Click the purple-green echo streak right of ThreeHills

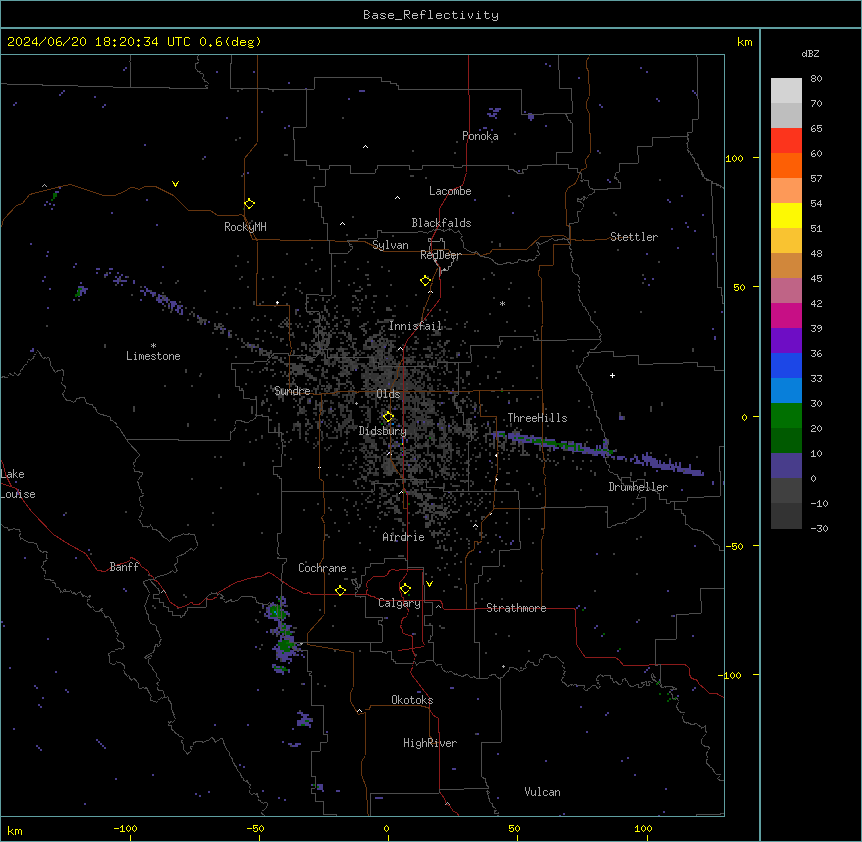click(596, 453)
